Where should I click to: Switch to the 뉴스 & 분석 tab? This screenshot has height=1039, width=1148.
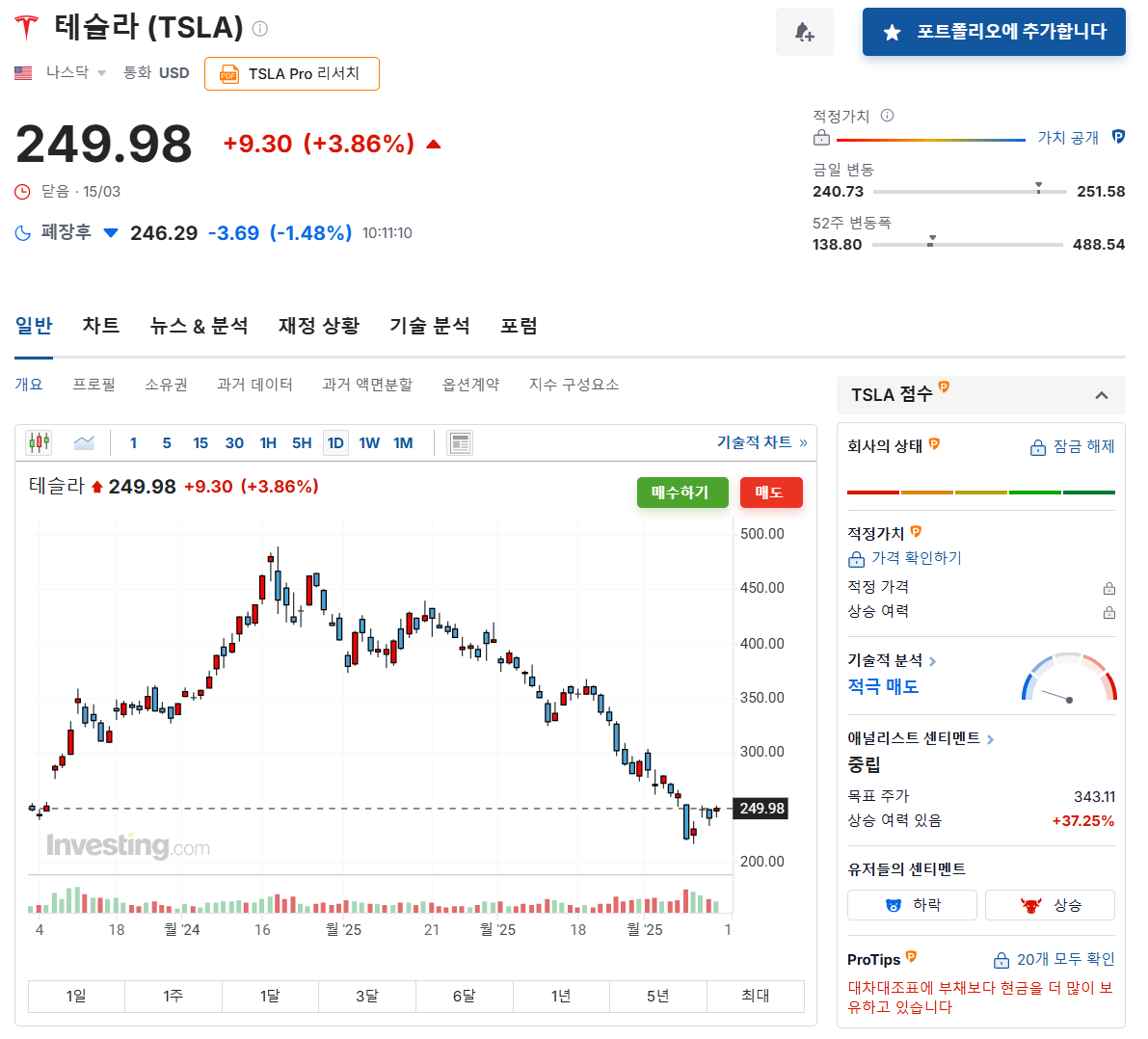point(200,326)
